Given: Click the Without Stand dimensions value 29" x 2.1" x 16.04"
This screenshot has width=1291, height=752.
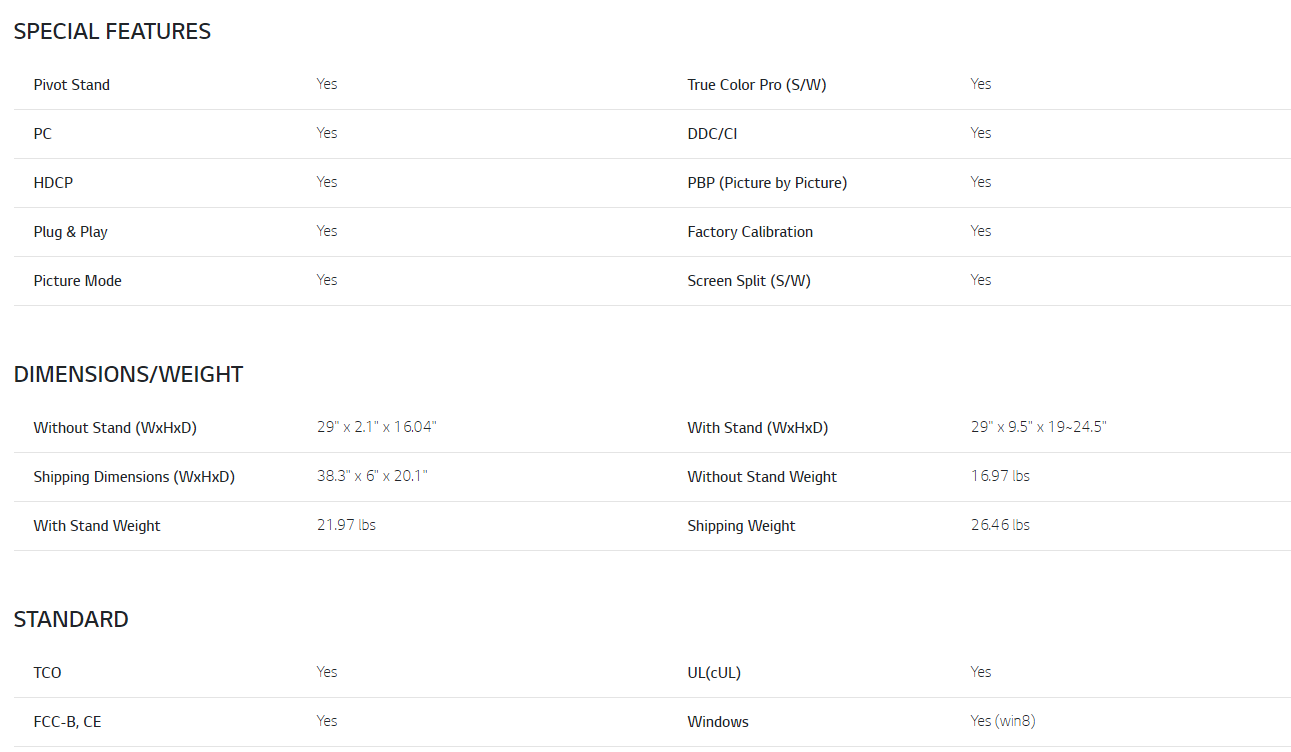Looking at the screenshot, I should [376, 427].
